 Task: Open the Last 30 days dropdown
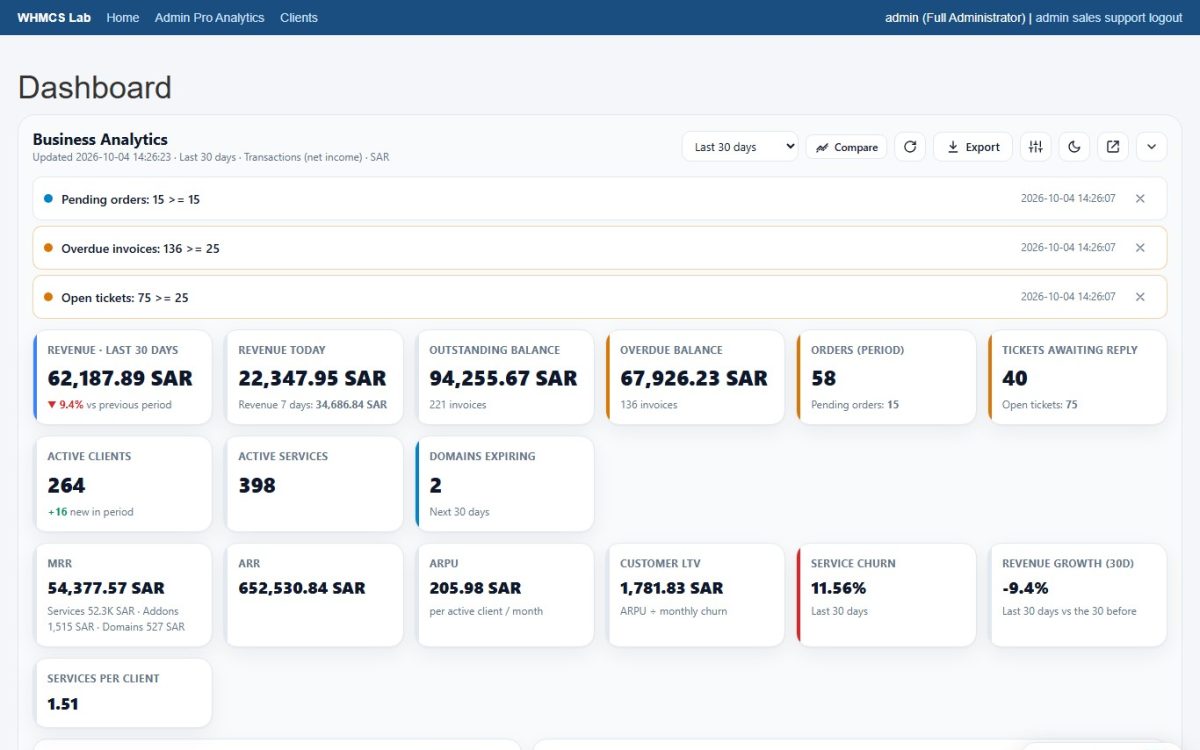point(740,147)
